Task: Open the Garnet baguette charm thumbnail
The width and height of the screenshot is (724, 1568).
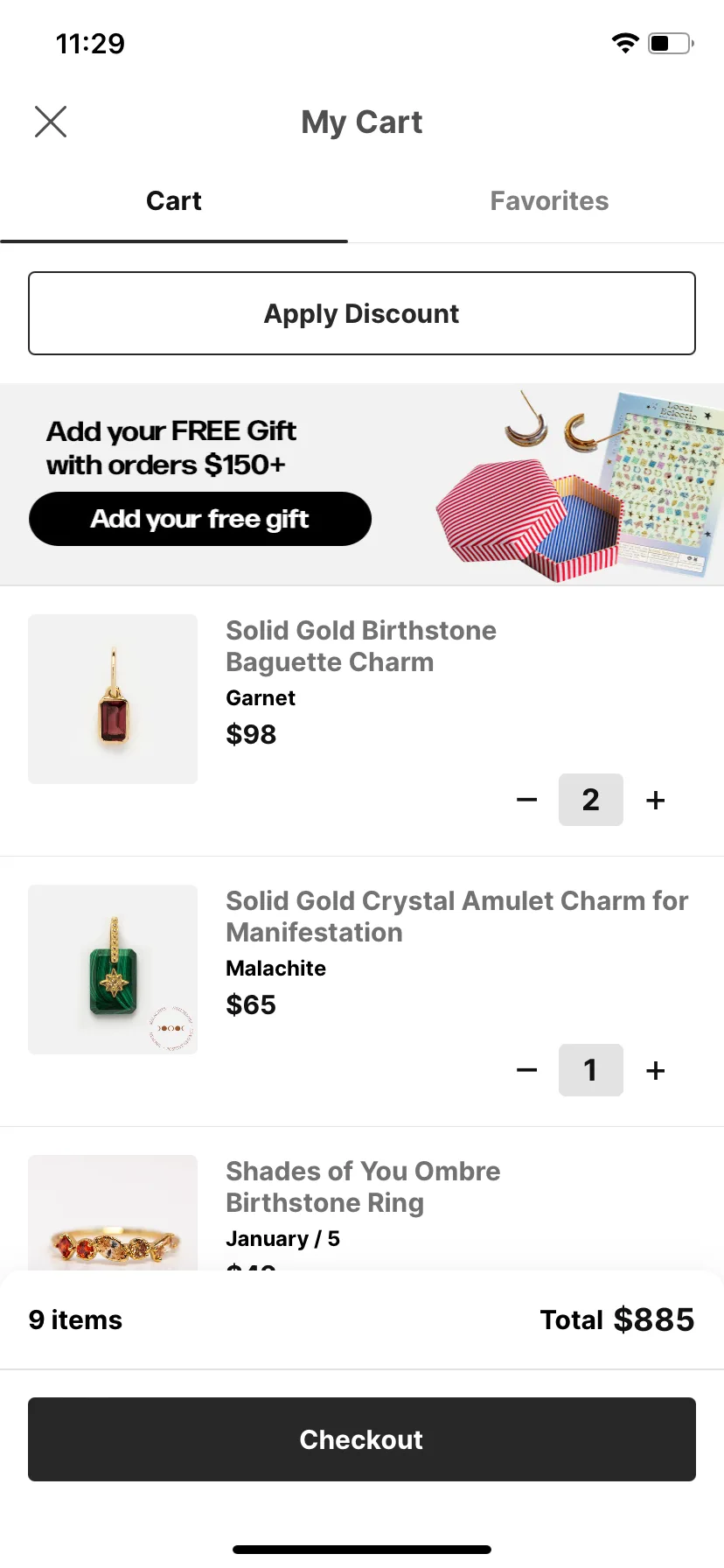Action: [113, 699]
